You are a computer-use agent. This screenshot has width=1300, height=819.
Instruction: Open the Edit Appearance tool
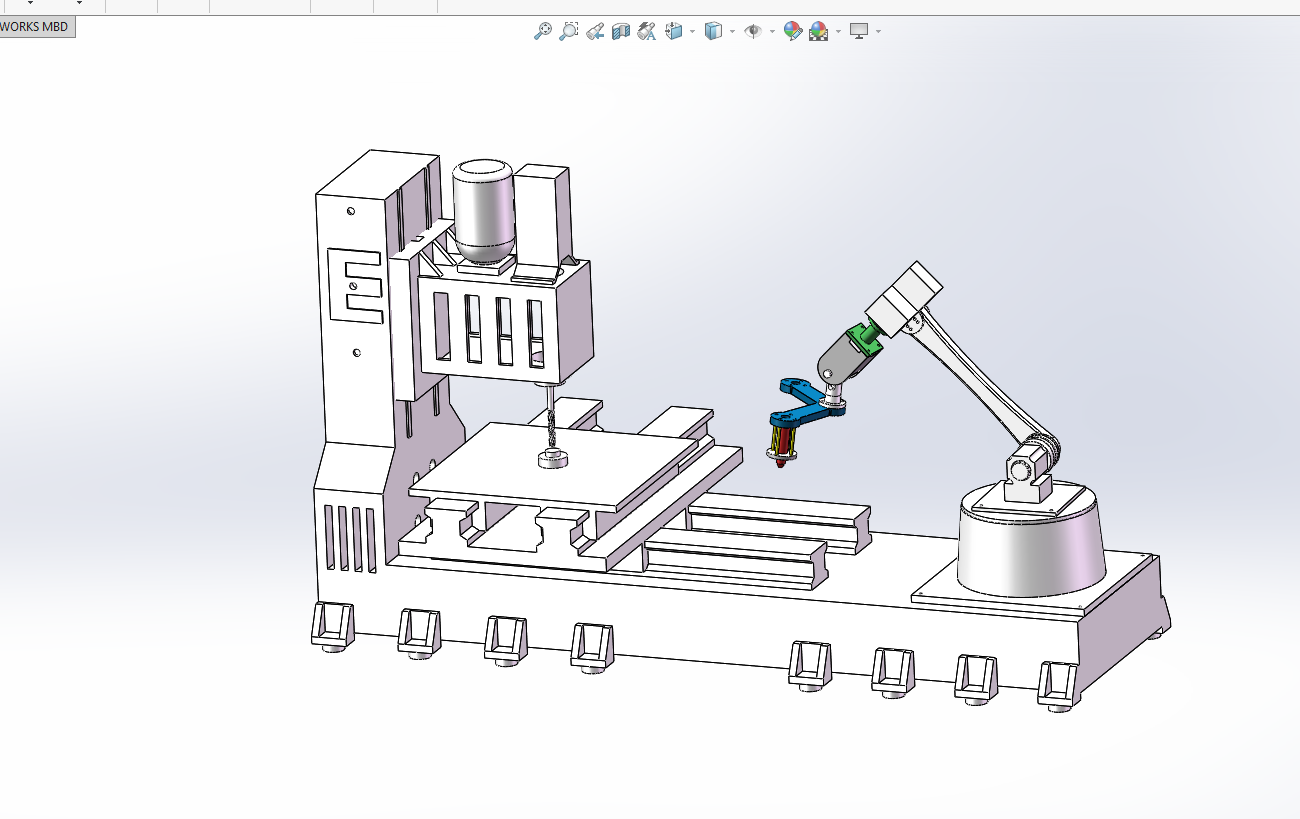click(793, 31)
